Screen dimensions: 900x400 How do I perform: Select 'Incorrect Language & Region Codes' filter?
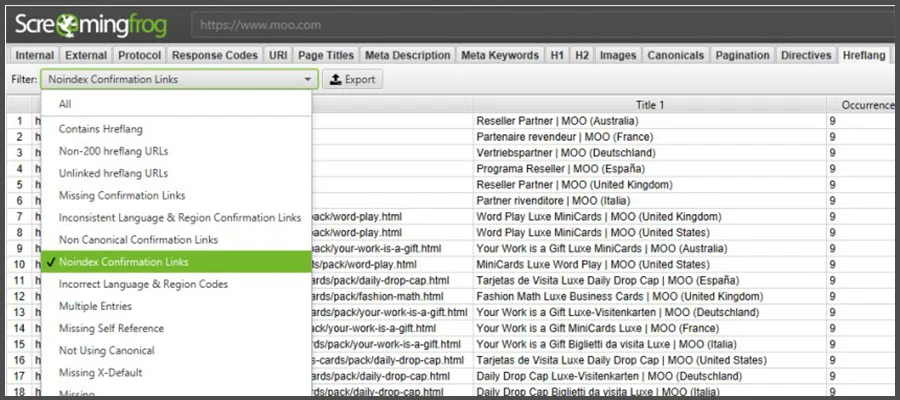click(144, 284)
